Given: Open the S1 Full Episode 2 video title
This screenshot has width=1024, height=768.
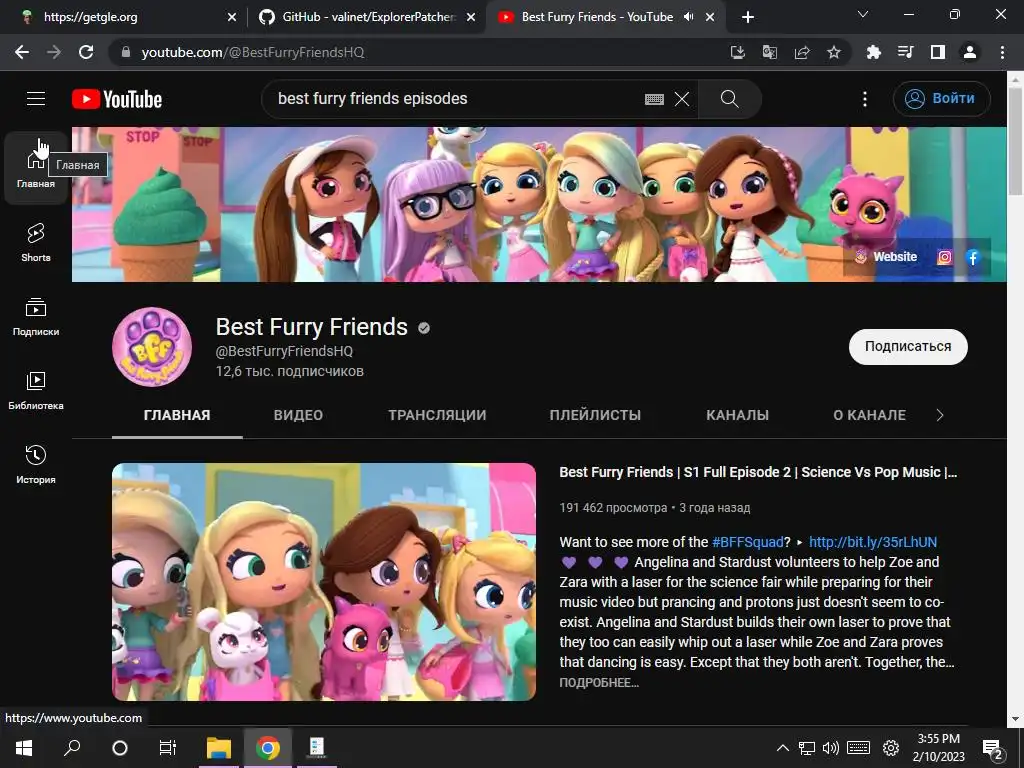Looking at the screenshot, I should click(x=758, y=472).
